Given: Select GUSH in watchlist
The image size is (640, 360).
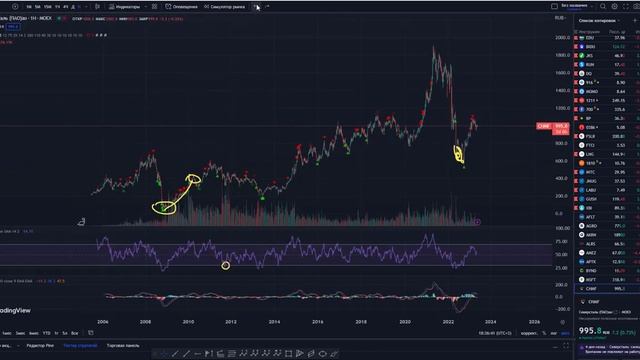Looking at the screenshot, I should coord(607,199).
